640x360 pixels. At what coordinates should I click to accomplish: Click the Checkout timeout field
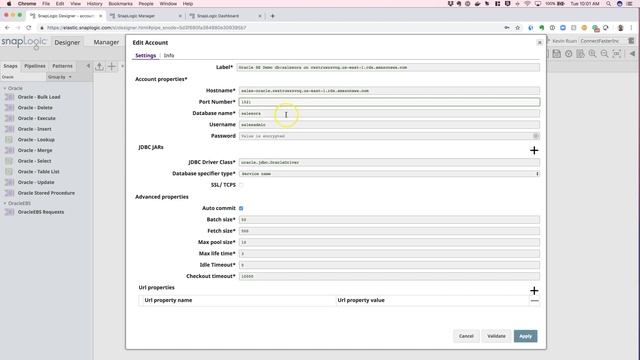pos(389,276)
